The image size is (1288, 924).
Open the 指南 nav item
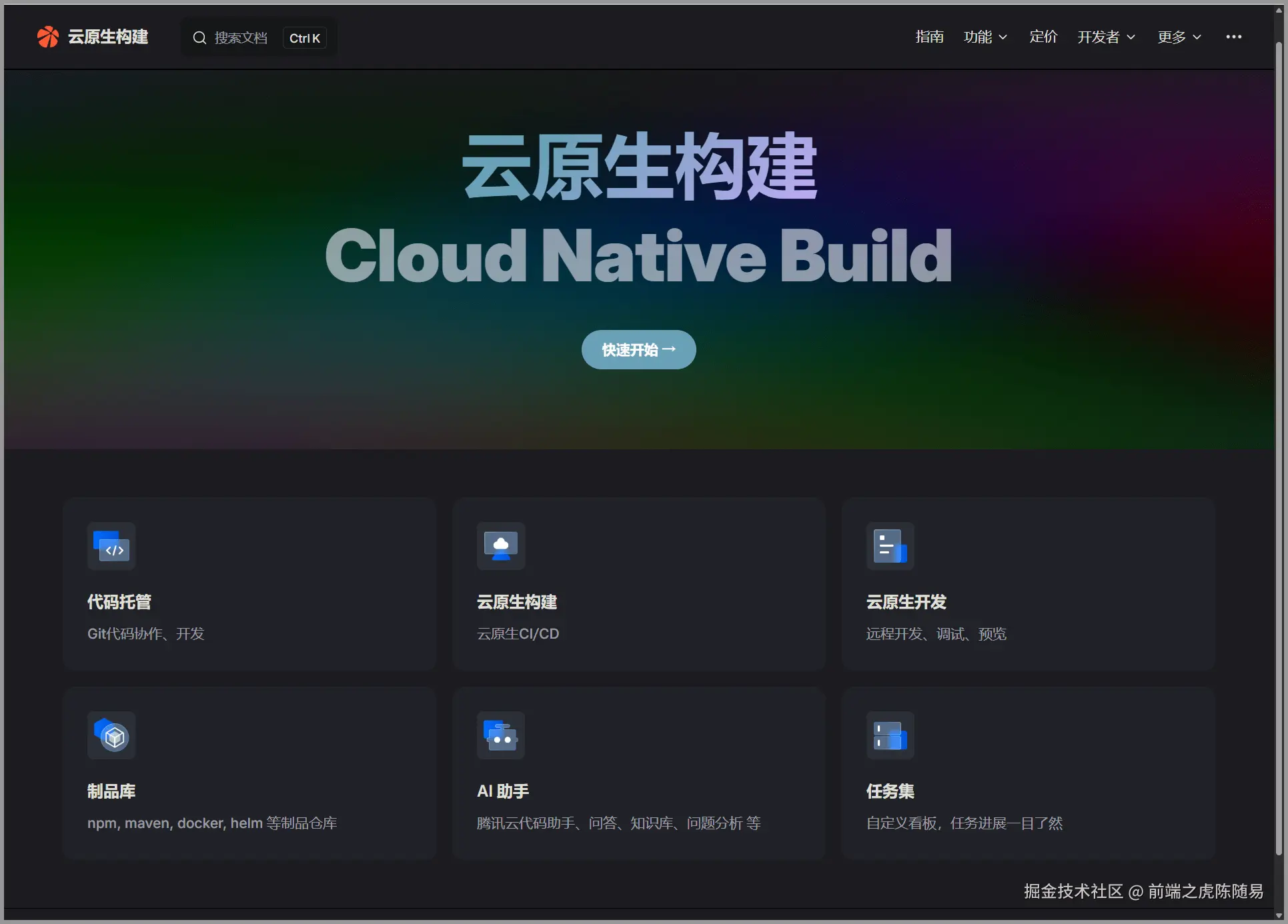click(x=929, y=37)
